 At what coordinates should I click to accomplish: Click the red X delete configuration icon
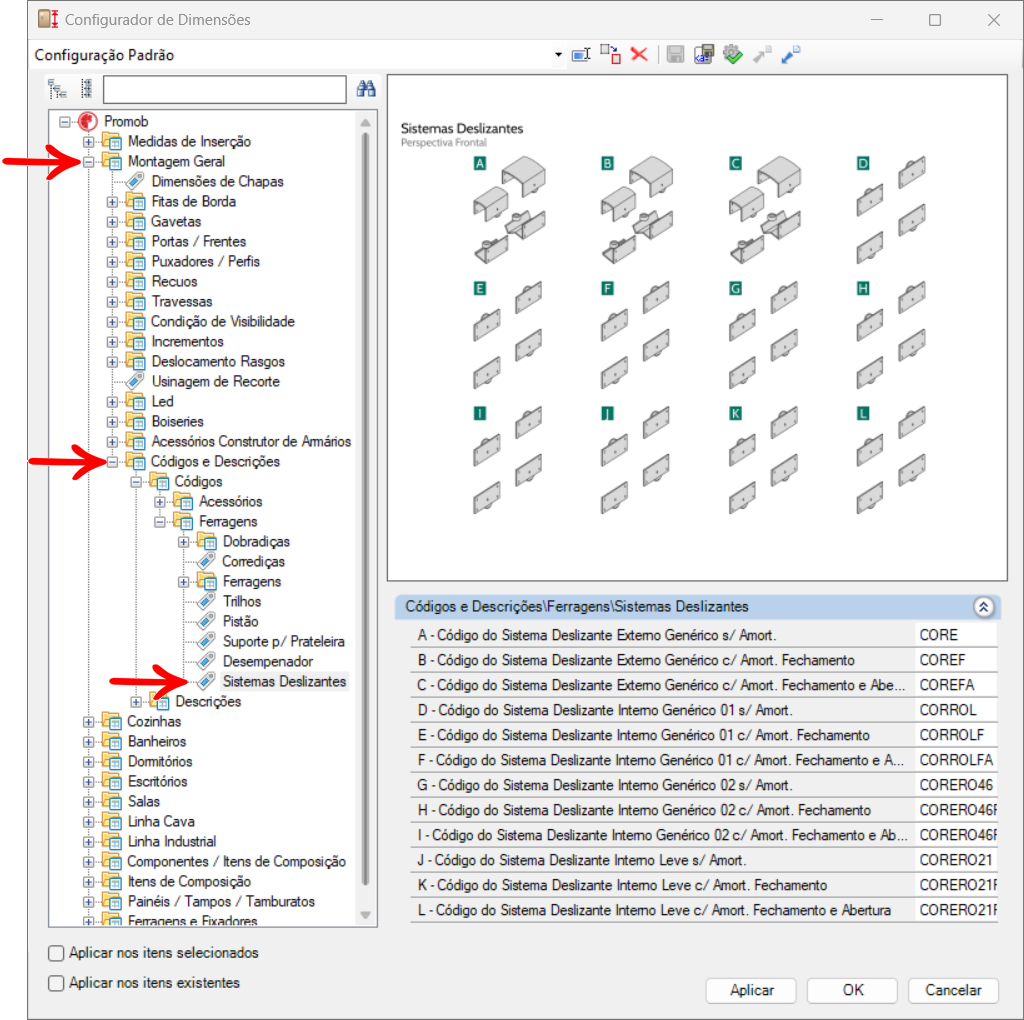639,55
